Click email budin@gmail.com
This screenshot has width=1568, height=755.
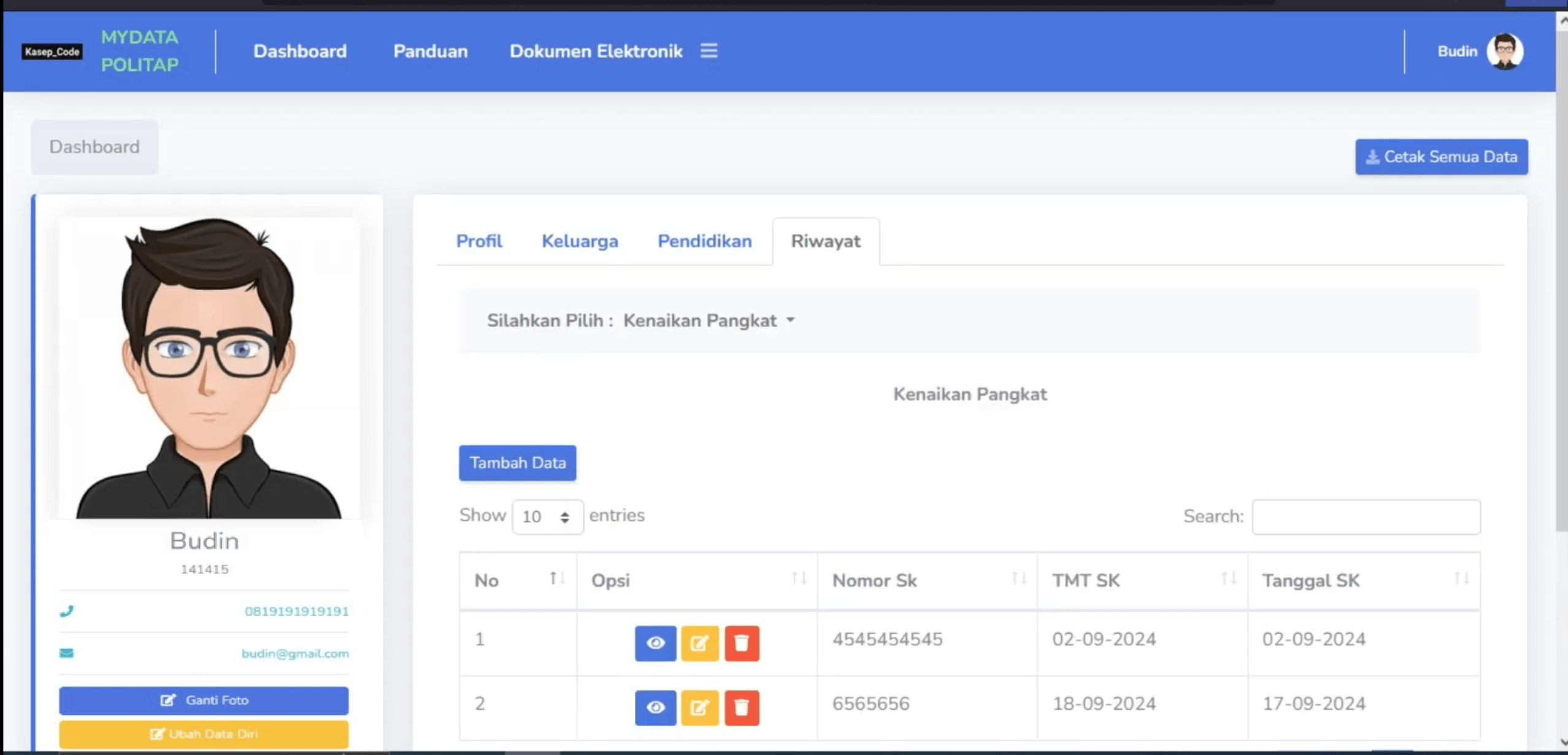click(295, 653)
